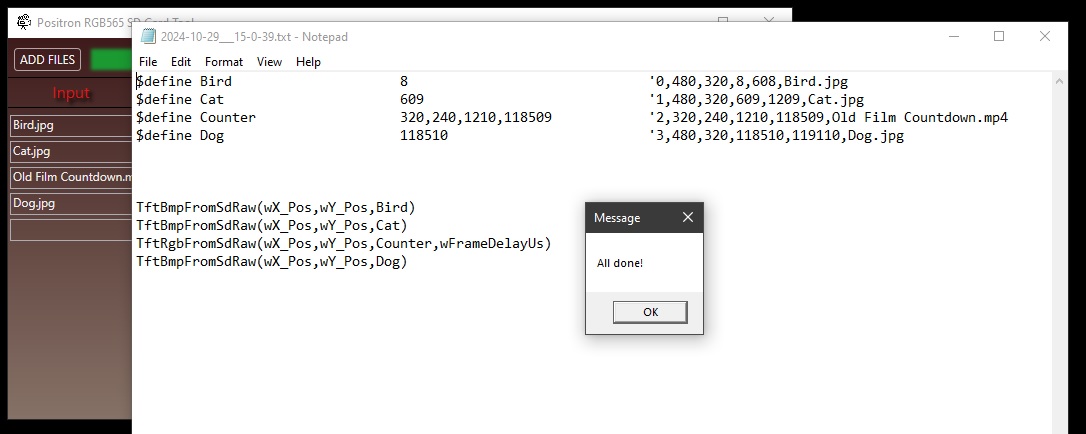Maximize the Notepad window
Image resolution: width=1086 pixels, height=434 pixels.
point(998,36)
